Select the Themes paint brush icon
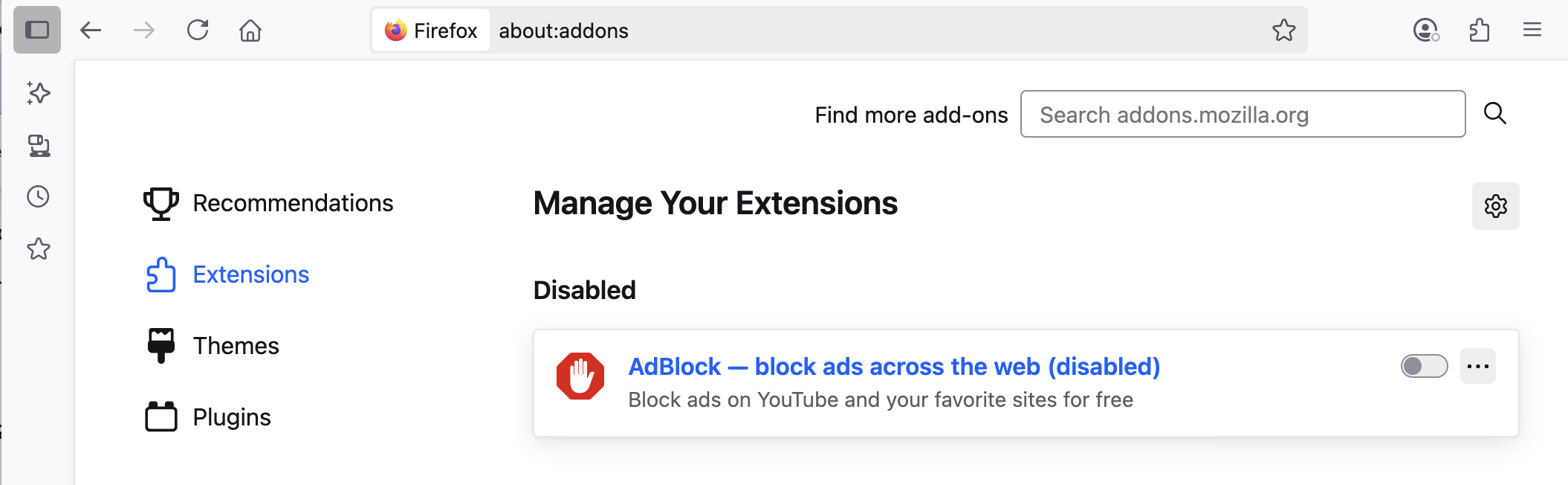Image resolution: width=1568 pixels, height=485 pixels. coord(161,344)
